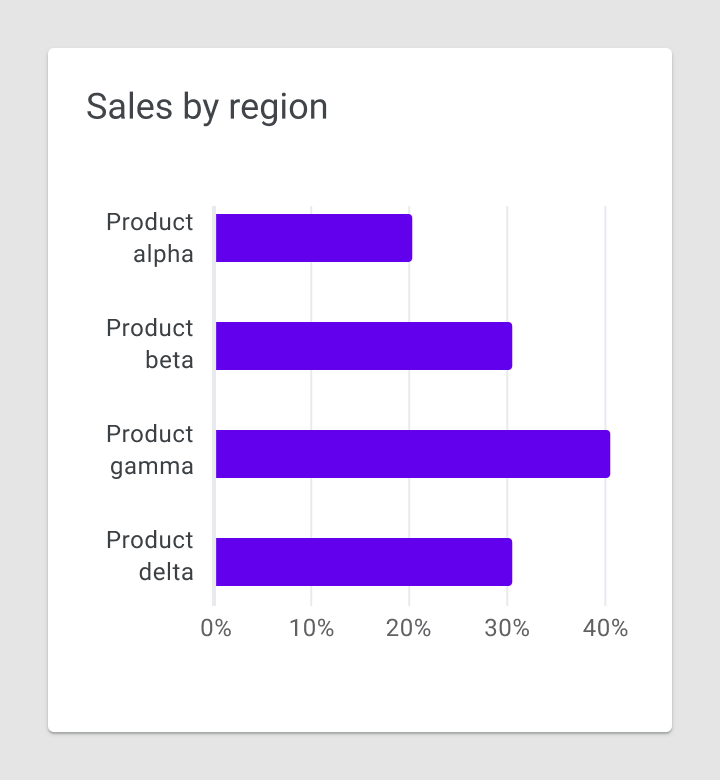Click the Product delta bar
The image size is (720, 780).
364,562
